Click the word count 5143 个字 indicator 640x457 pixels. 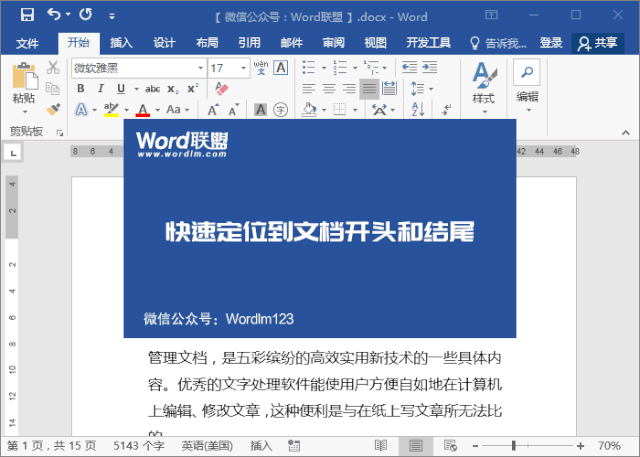138,445
